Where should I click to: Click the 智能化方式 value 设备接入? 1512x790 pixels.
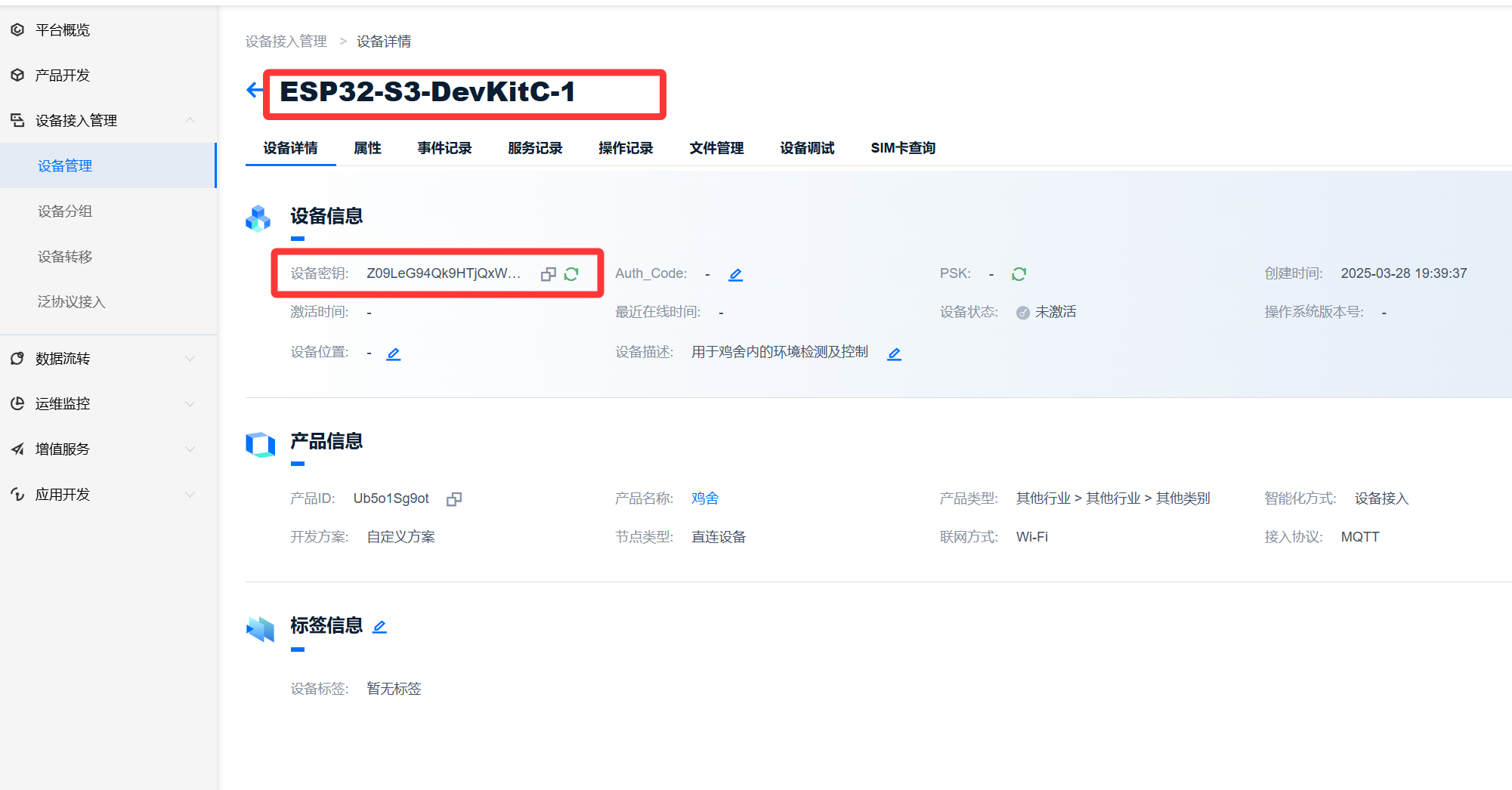(x=1381, y=498)
